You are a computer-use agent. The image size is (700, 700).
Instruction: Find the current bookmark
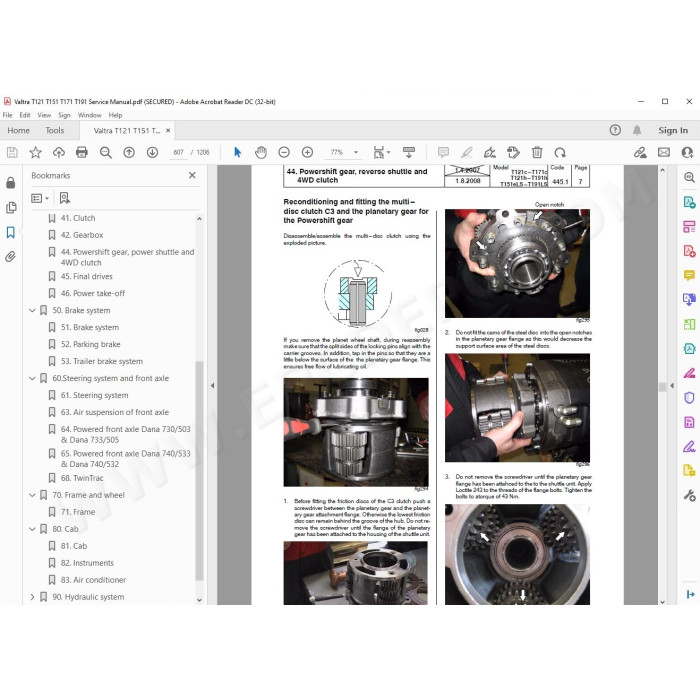coord(65,198)
